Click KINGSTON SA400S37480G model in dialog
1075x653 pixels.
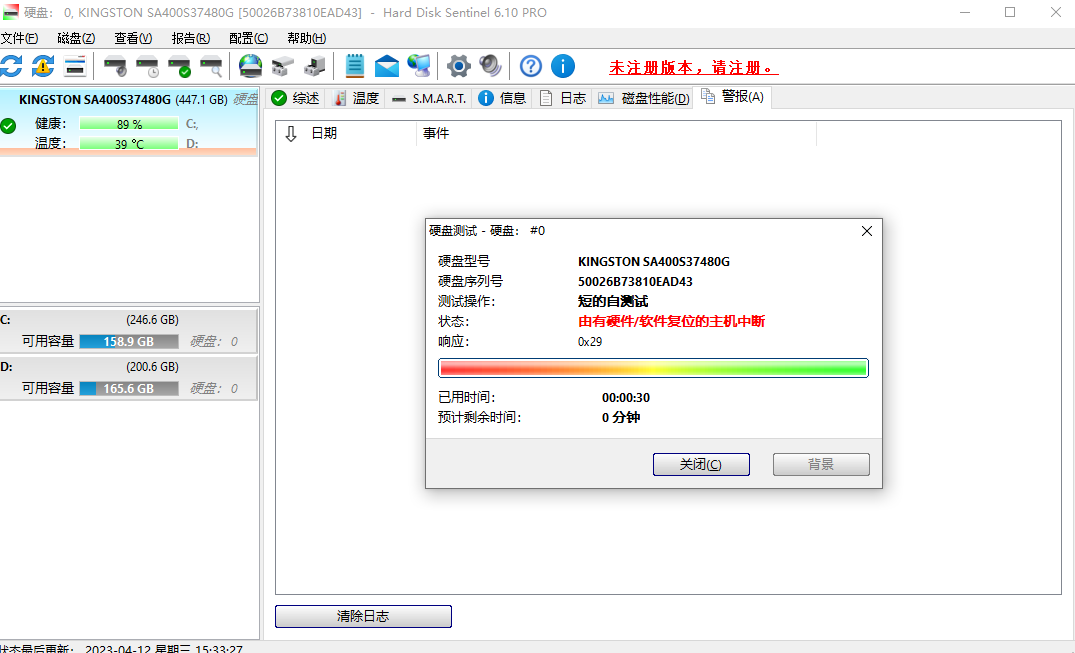click(653, 261)
